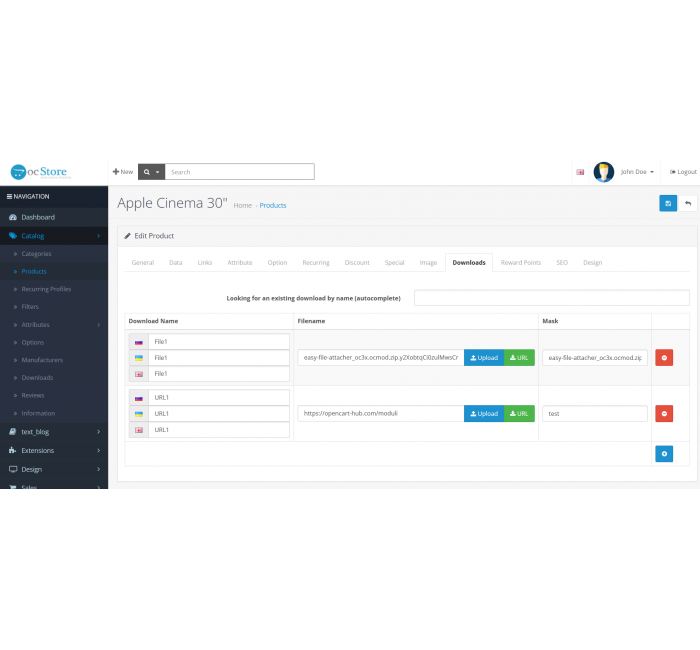Image resolution: width=700 pixels, height=650 pixels.
Task: Click the test mask field
Action: [595, 413]
